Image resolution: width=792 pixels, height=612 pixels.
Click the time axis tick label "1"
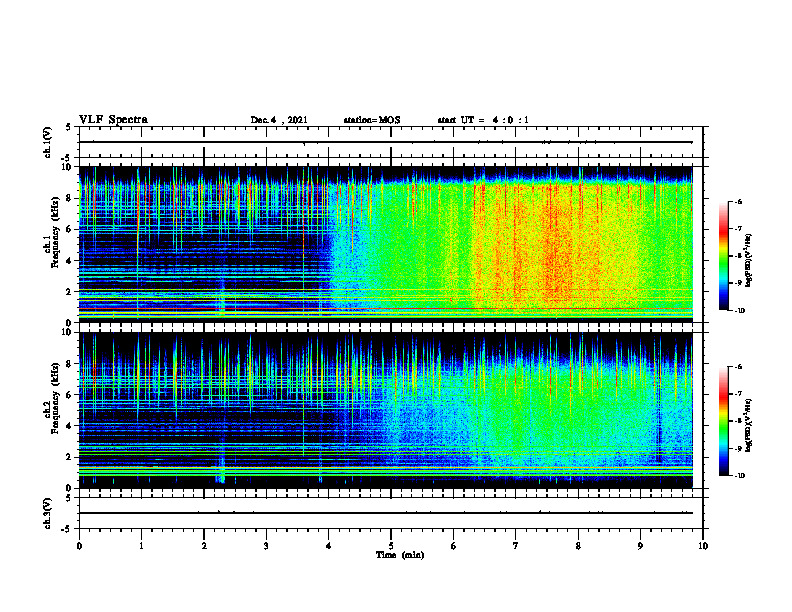click(x=141, y=546)
